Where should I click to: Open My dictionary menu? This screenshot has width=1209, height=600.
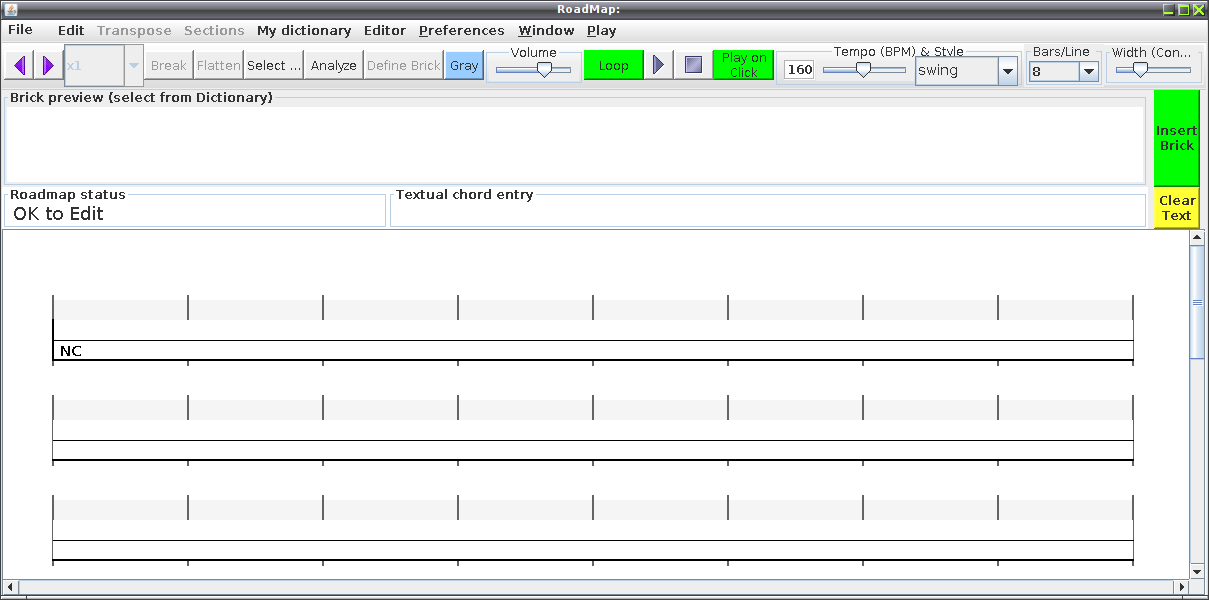click(x=304, y=30)
